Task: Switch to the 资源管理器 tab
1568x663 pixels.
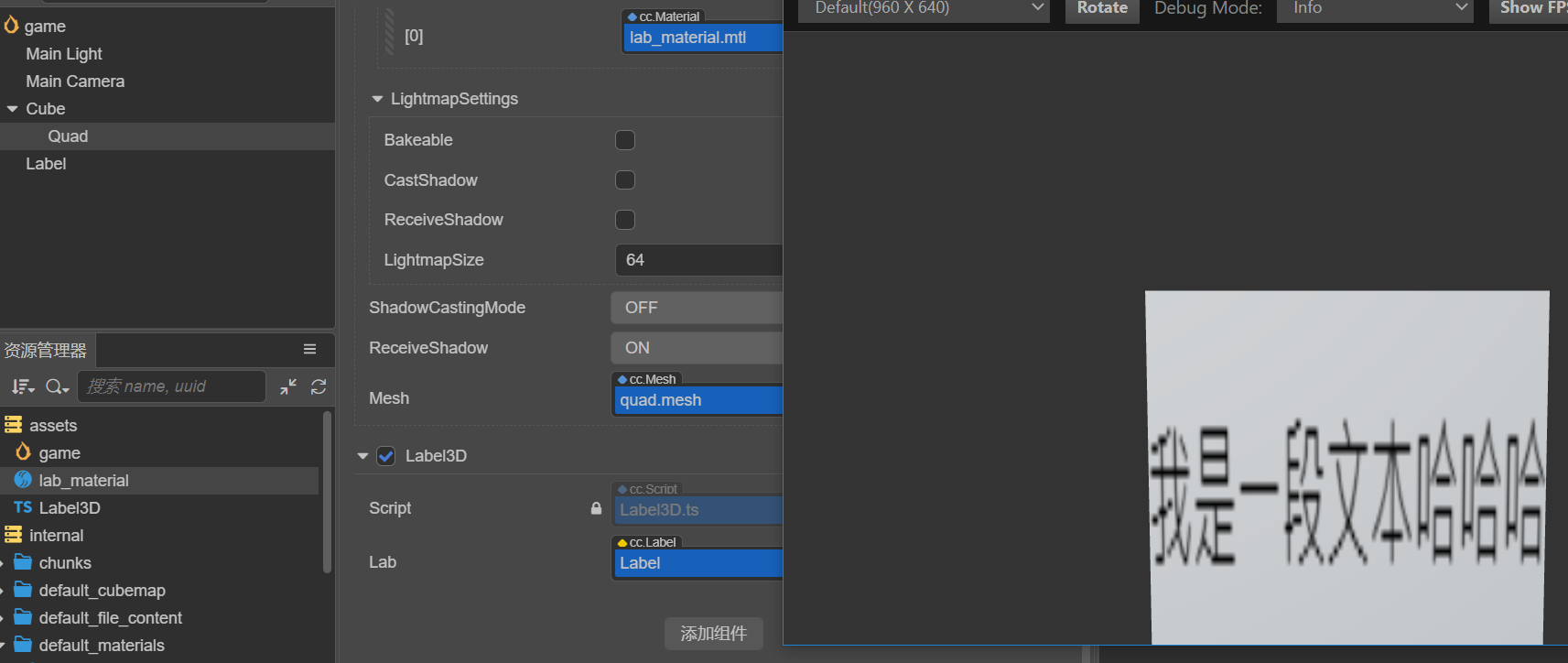Action: (x=46, y=350)
